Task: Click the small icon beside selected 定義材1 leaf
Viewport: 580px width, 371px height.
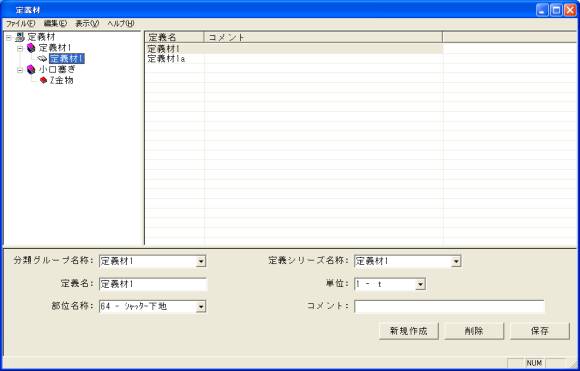Action: (43, 58)
